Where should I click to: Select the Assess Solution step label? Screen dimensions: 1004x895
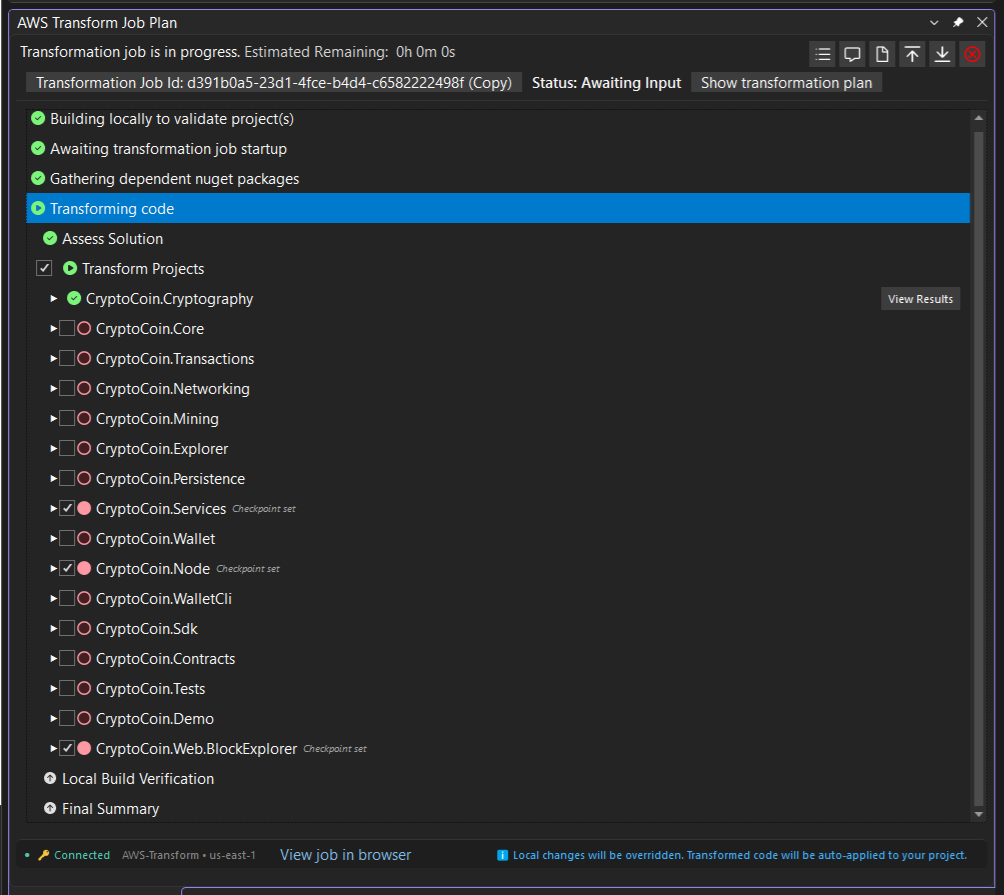(x=113, y=238)
